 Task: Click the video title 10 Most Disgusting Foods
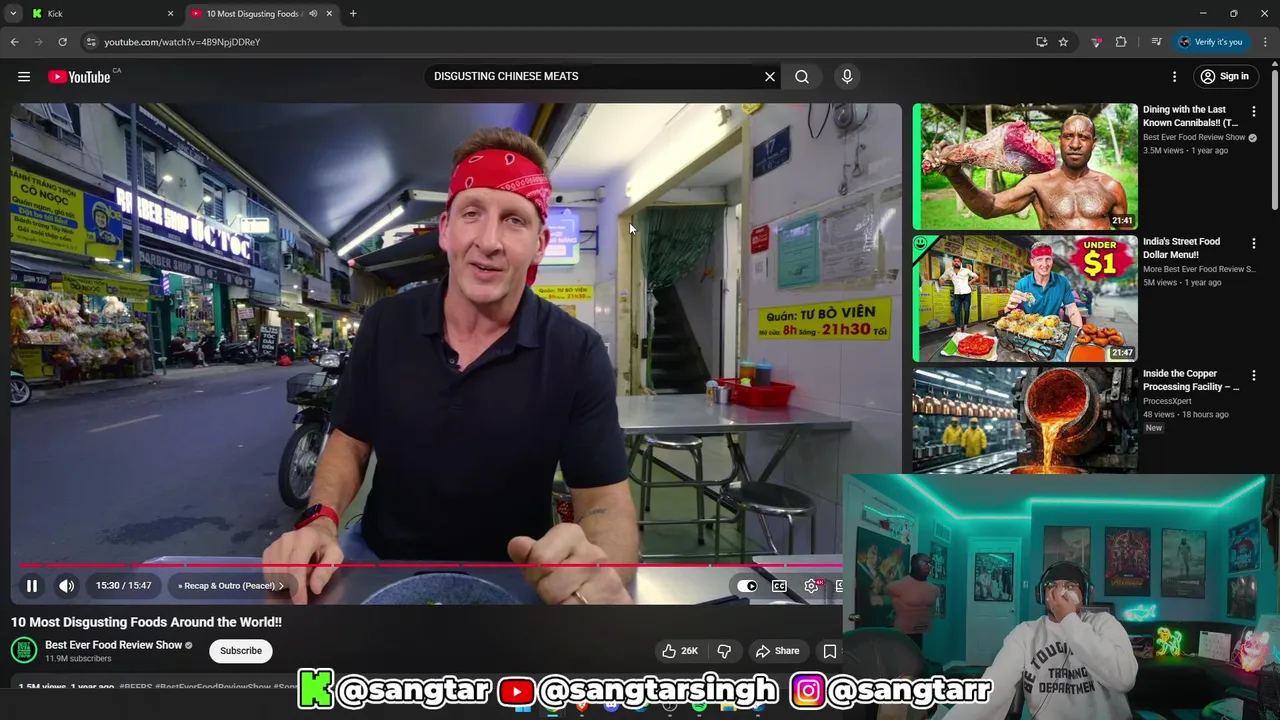[x=146, y=622]
